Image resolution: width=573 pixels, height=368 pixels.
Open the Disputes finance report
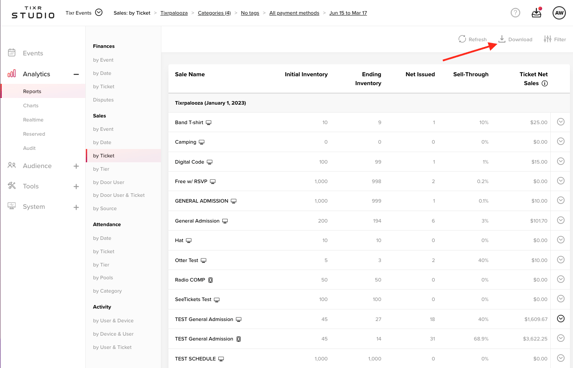(103, 100)
